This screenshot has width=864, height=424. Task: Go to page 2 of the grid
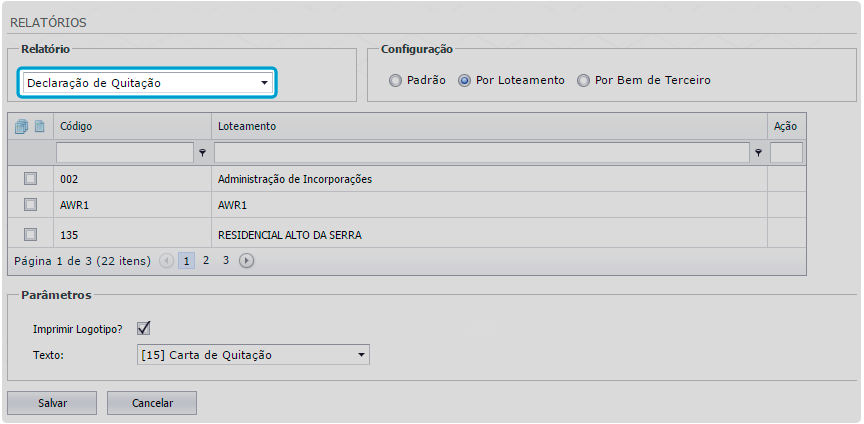[206, 261]
